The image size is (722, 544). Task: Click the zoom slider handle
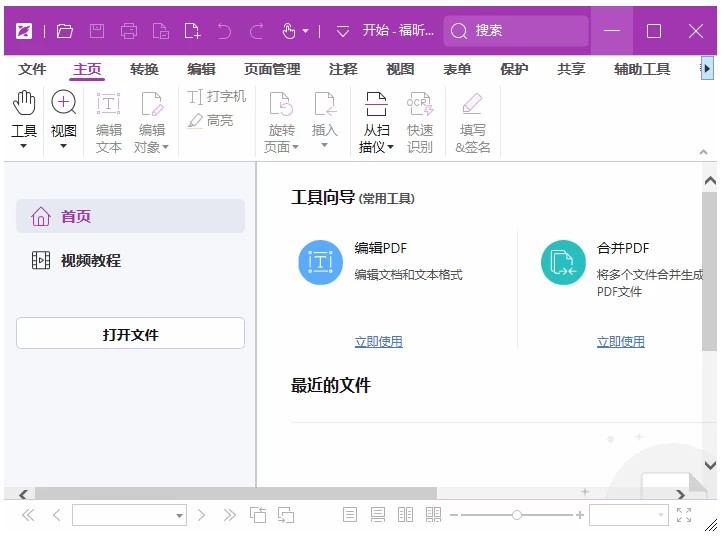(x=516, y=515)
